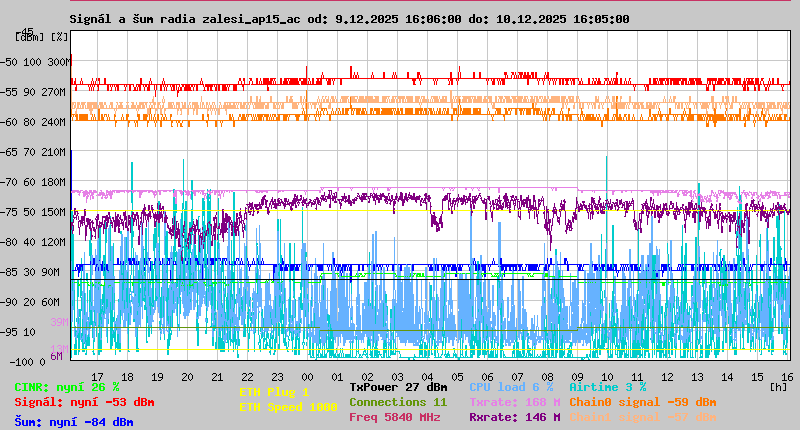Select the yellow ETH Plug 1 legend entry

click(x=274, y=392)
